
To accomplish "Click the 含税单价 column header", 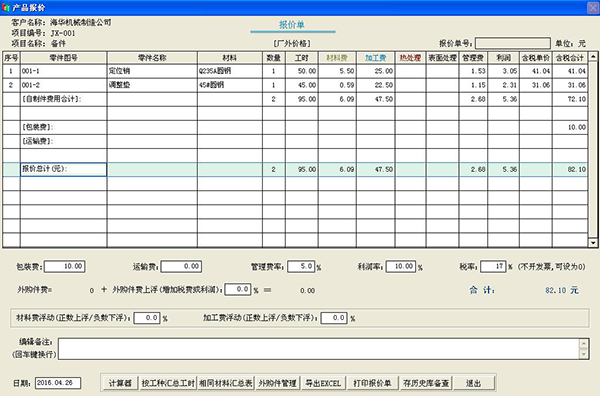I will (x=536, y=58).
